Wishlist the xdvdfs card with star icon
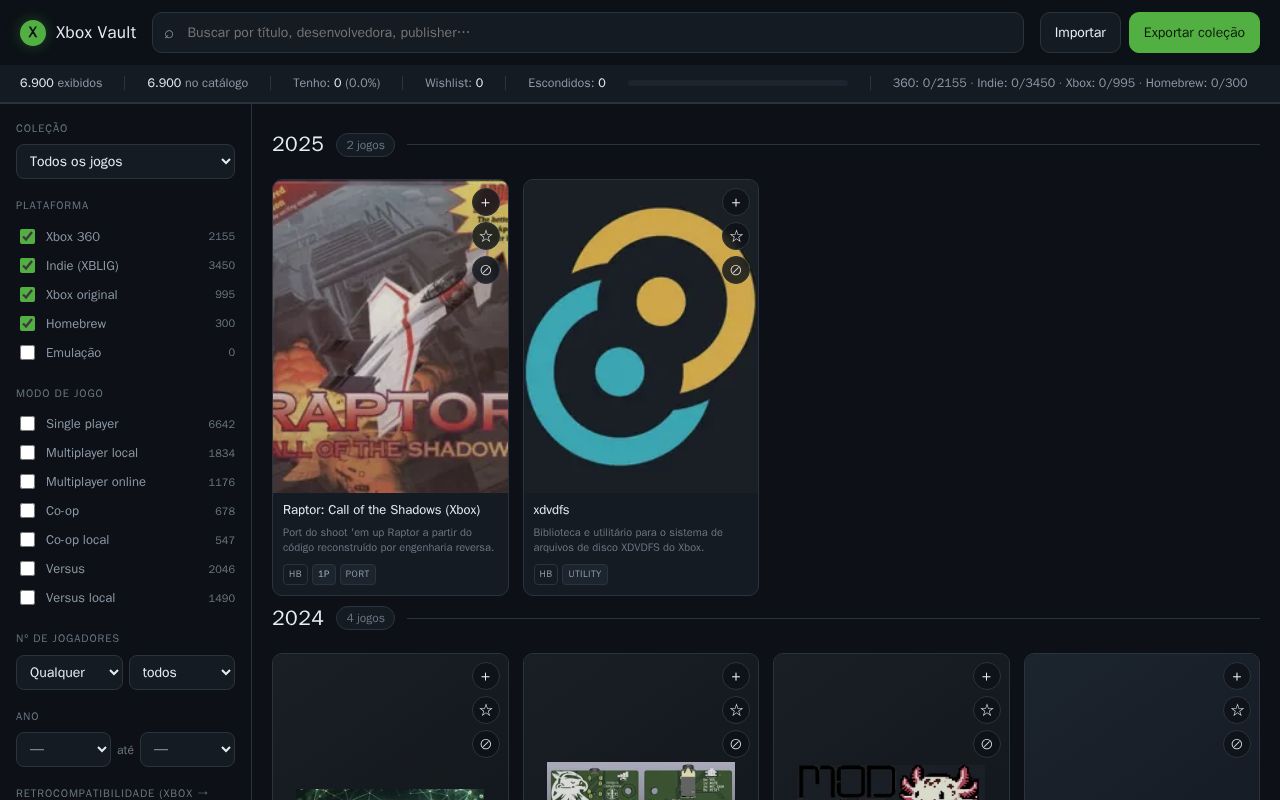The width and height of the screenshot is (1280, 800). pos(736,237)
